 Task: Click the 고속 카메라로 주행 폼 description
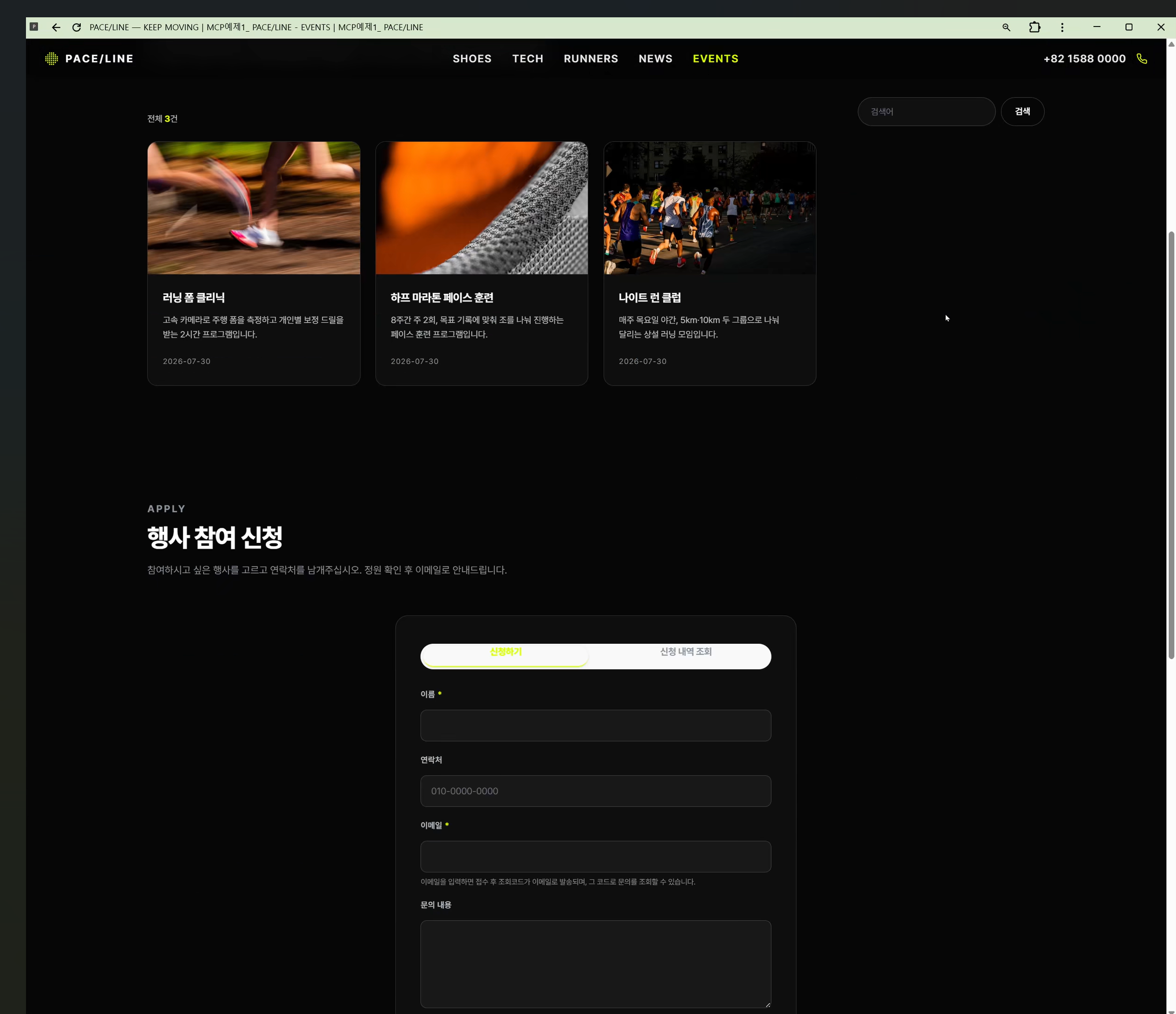[253, 327]
